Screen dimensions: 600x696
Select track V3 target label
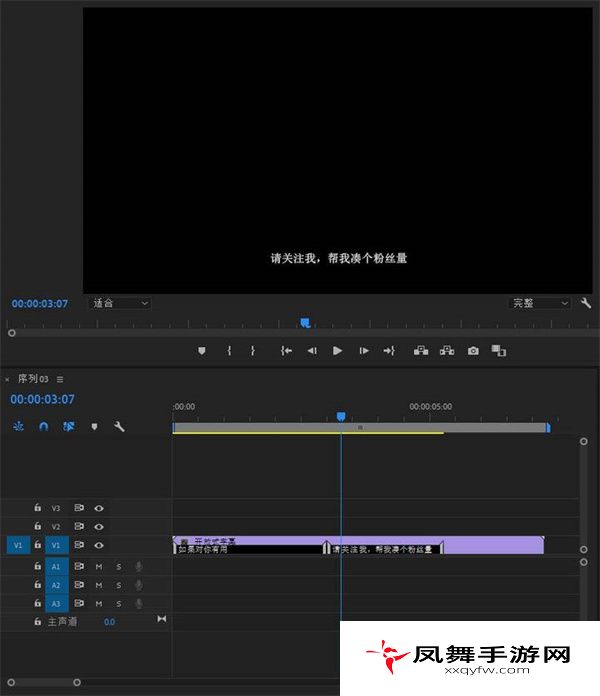[x=55, y=508]
